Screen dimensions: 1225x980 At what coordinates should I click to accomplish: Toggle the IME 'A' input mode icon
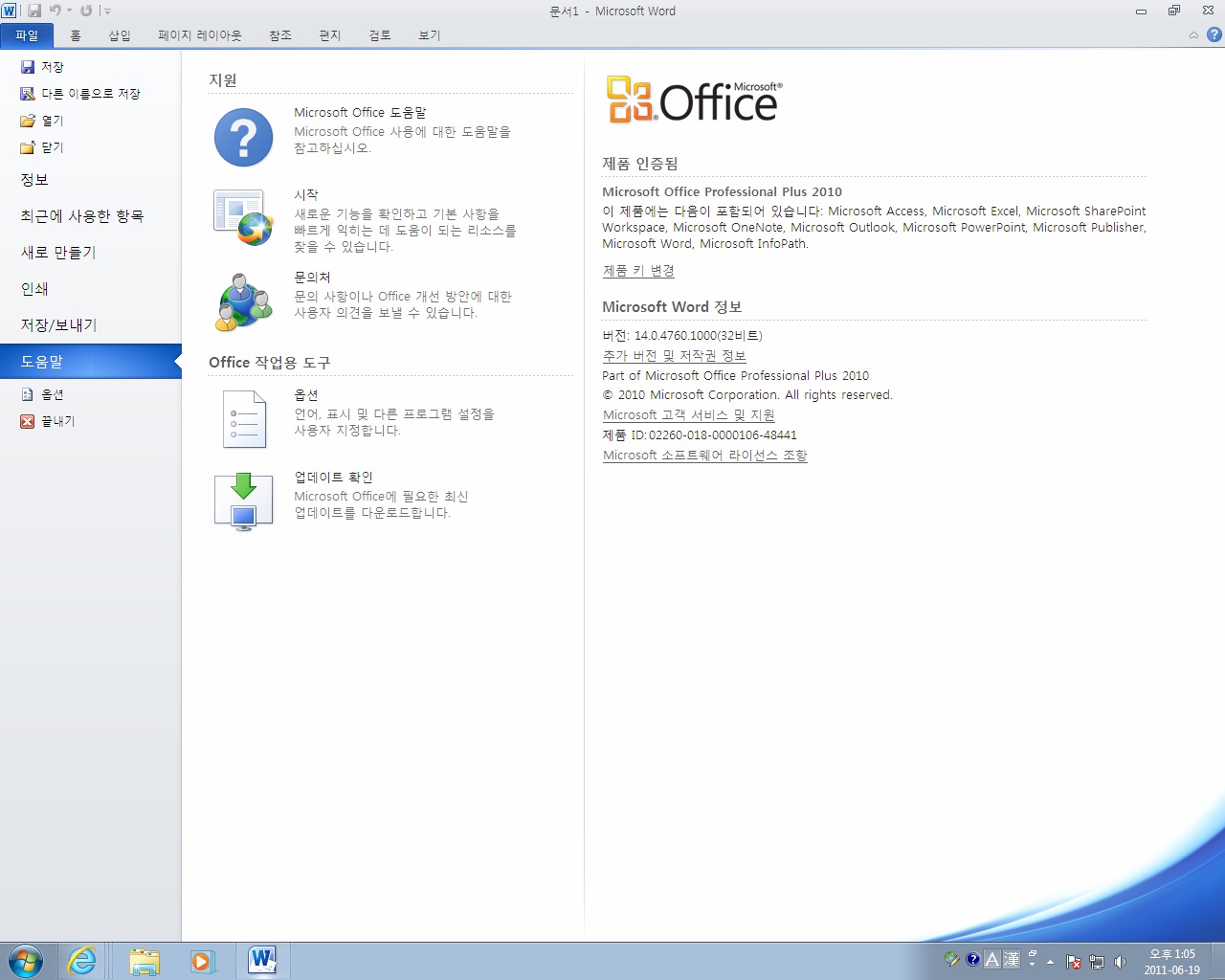click(991, 959)
